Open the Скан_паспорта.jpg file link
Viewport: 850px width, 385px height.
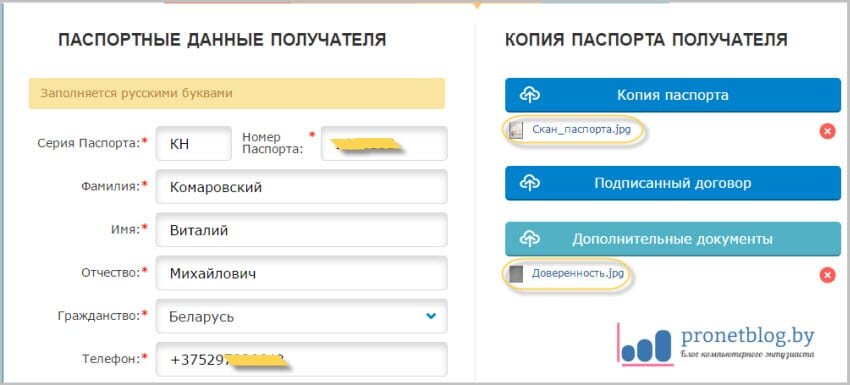pyautogui.click(x=581, y=130)
